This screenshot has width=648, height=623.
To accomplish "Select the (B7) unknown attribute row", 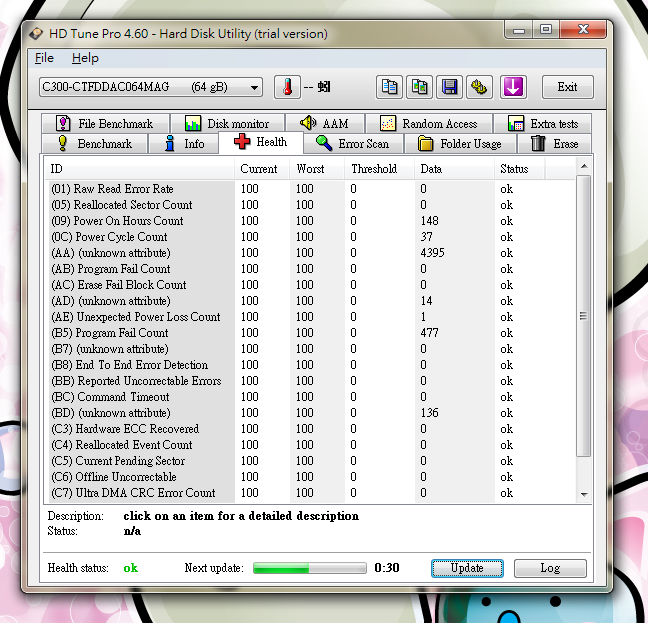I will point(310,349).
